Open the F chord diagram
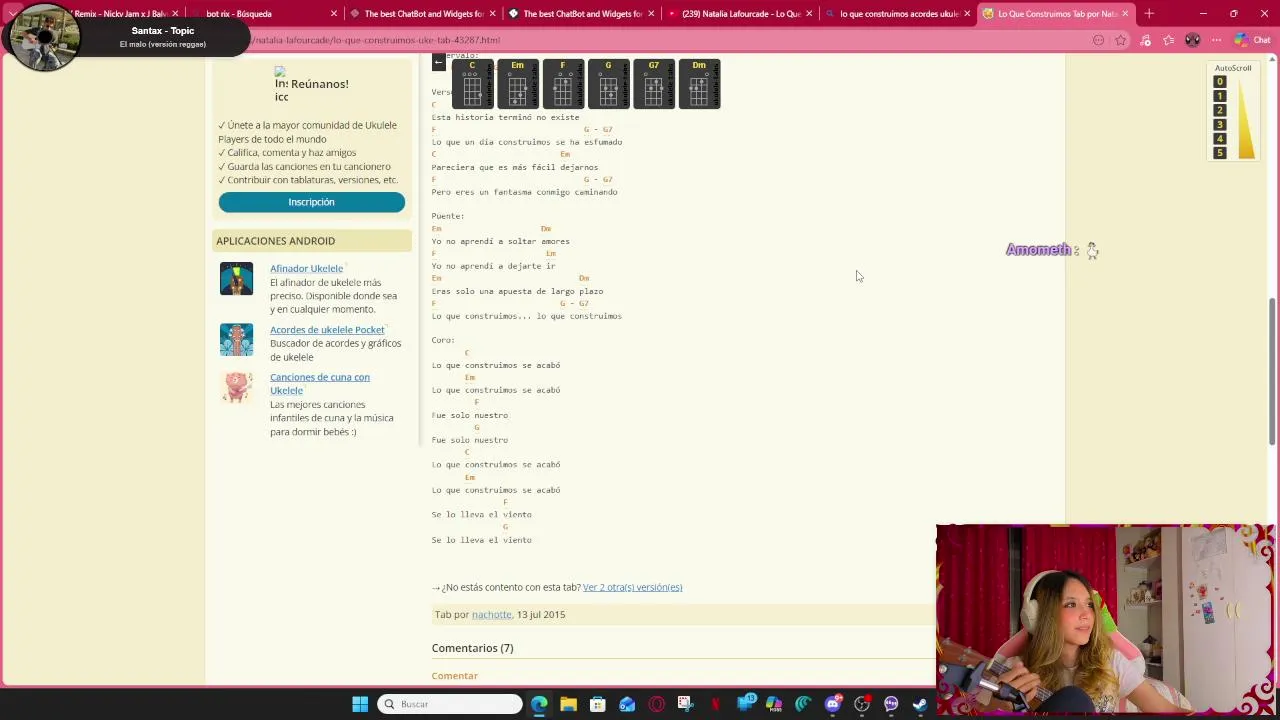1280x720 pixels. (x=563, y=84)
